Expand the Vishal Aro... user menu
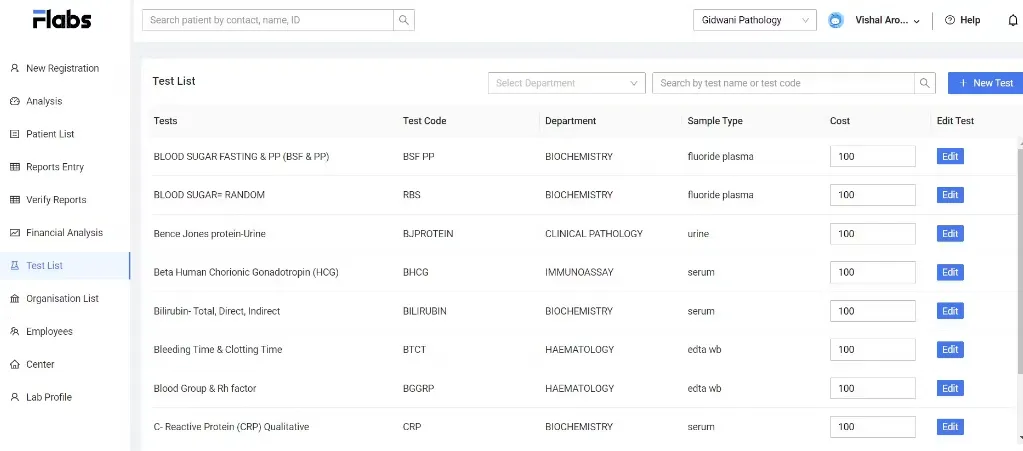This screenshot has width=1023, height=451. click(x=887, y=20)
